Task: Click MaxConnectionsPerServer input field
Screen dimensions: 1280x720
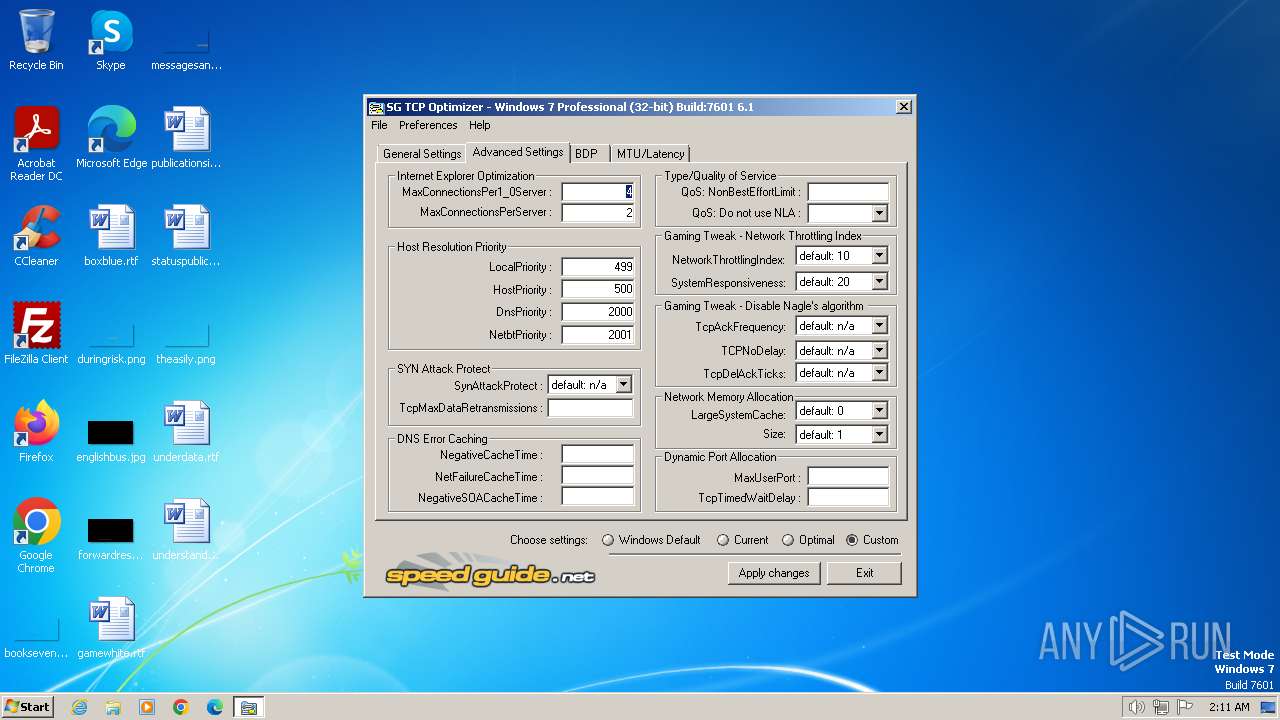Action: (x=598, y=213)
